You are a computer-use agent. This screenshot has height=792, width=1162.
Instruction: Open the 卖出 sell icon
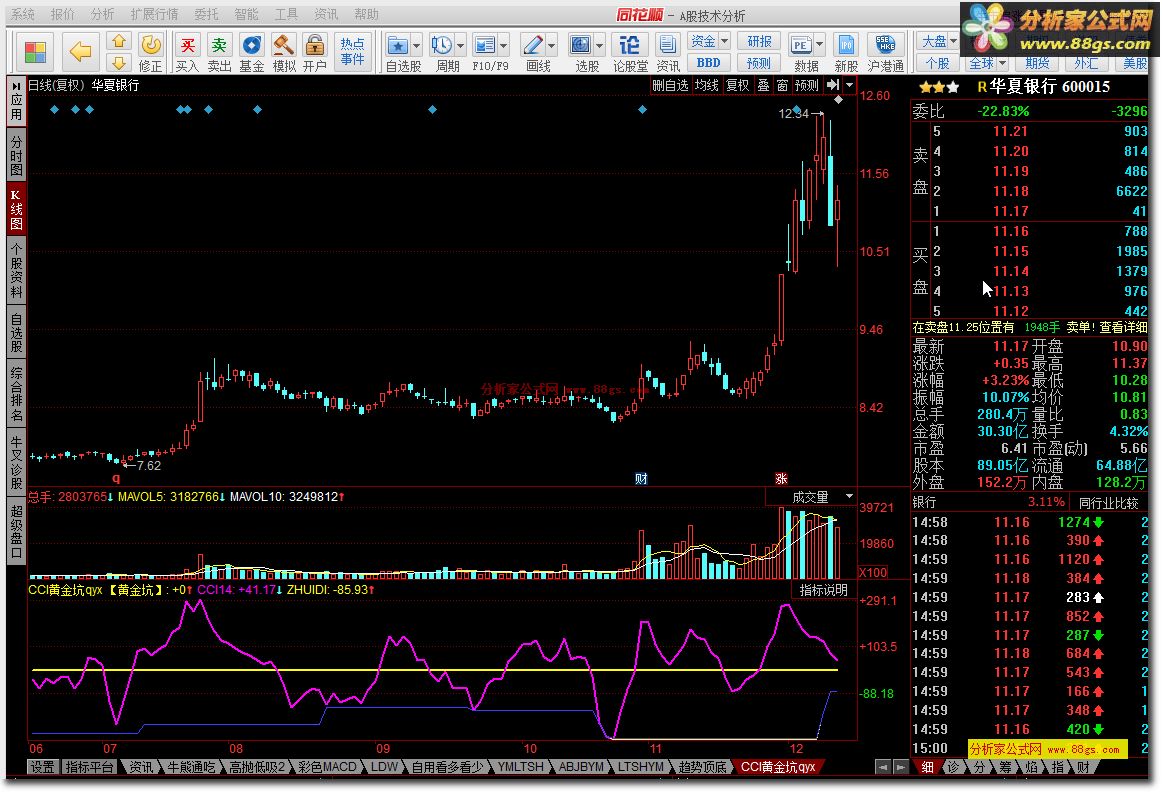219,53
